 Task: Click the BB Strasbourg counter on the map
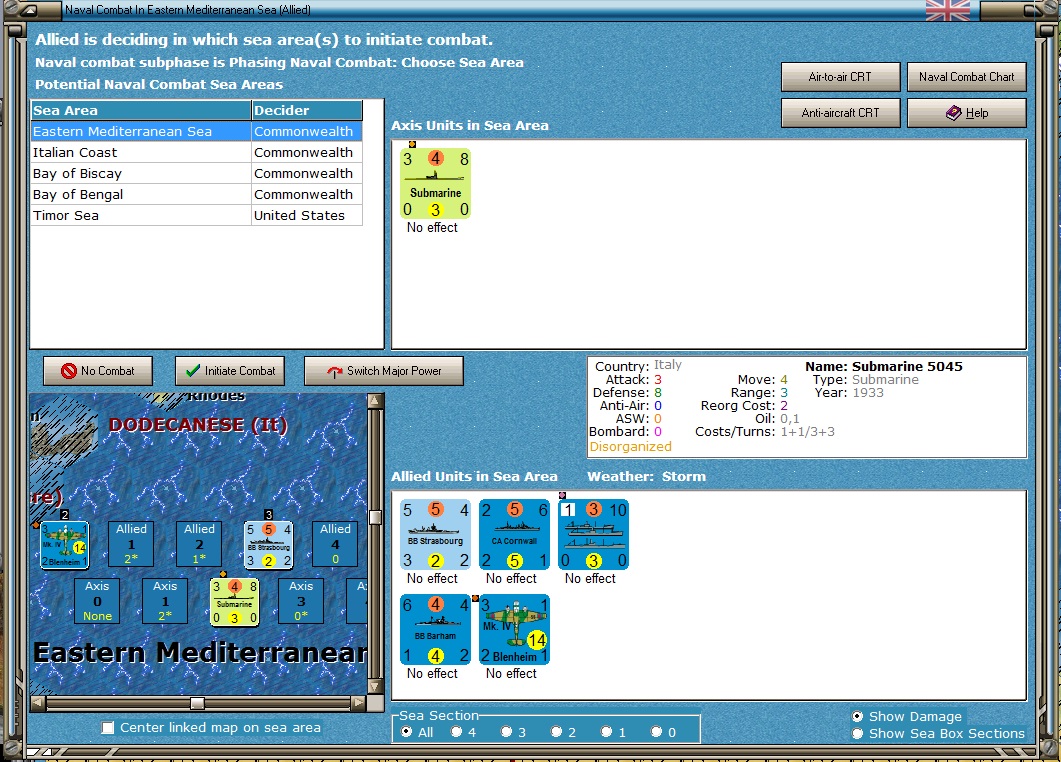tap(269, 545)
